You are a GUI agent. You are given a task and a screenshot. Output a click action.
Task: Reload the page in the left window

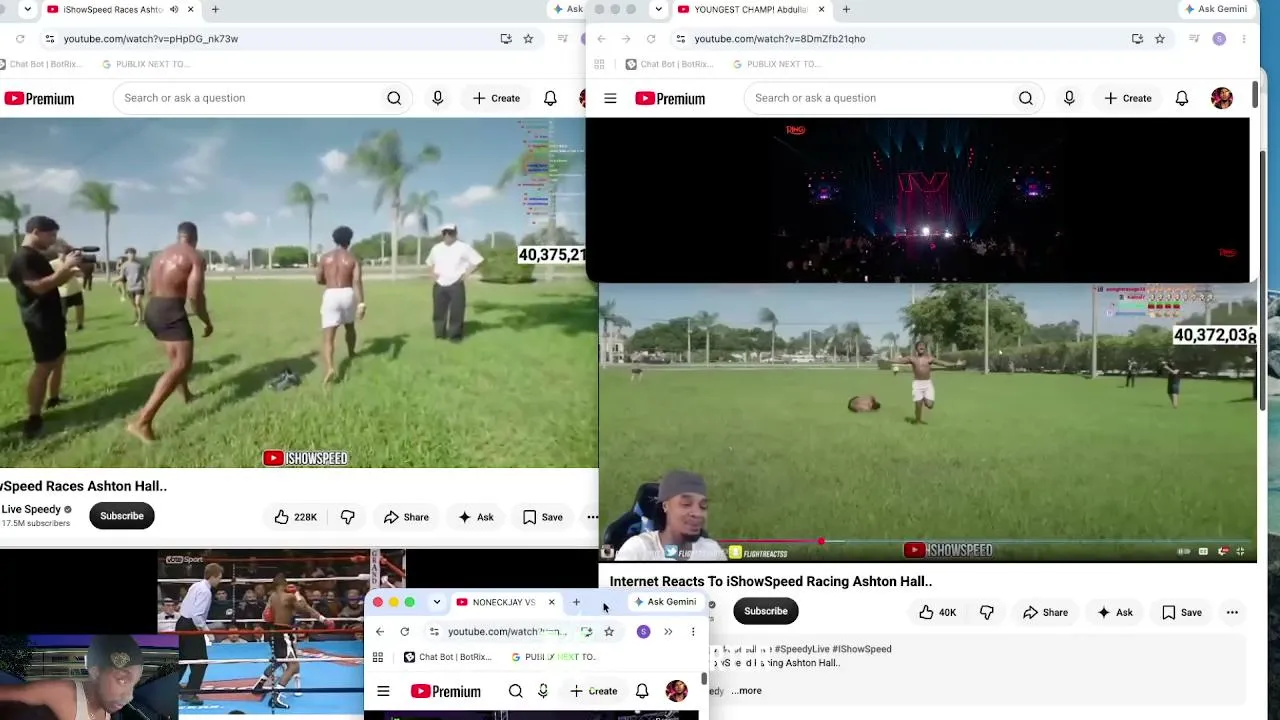[20, 39]
